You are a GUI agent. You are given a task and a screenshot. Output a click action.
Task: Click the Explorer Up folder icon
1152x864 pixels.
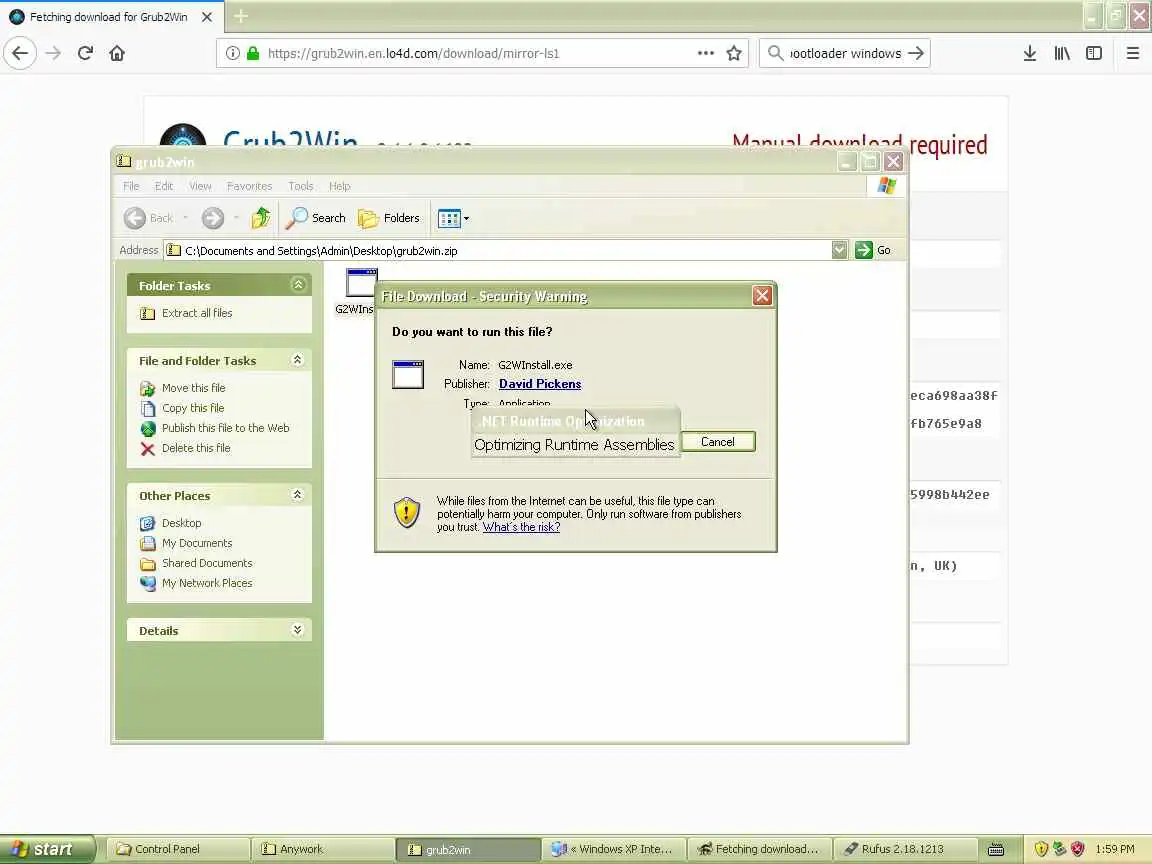click(261, 217)
